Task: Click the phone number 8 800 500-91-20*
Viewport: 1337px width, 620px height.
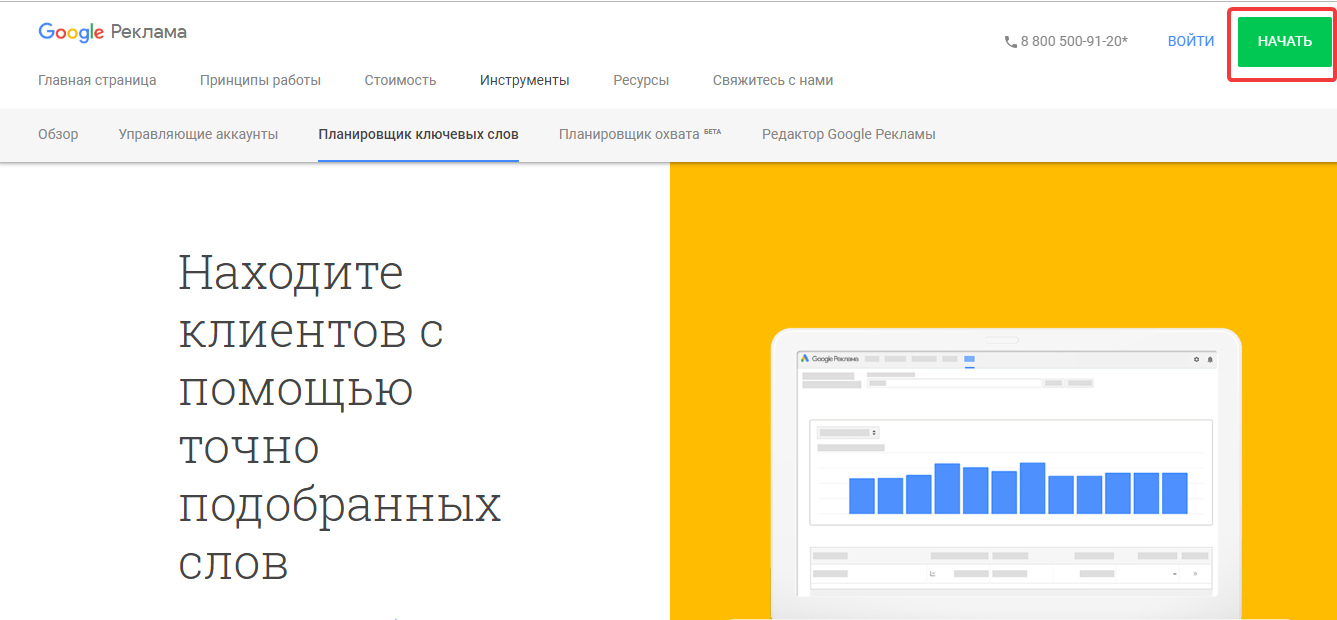Action: click(x=1074, y=42)
